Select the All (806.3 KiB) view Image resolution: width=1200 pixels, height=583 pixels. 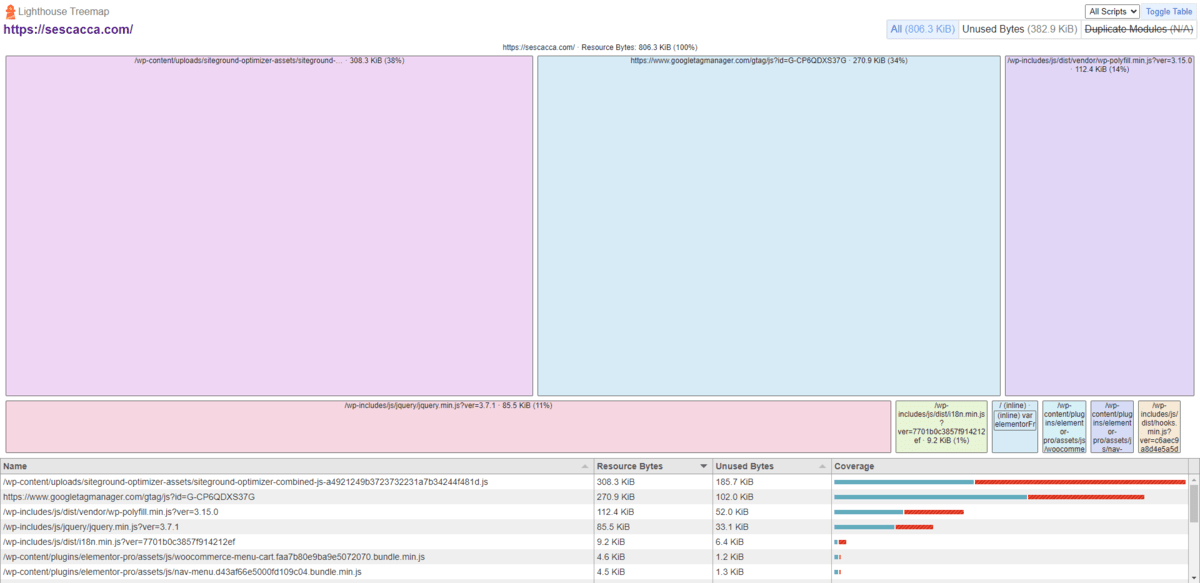pos(922,29)
